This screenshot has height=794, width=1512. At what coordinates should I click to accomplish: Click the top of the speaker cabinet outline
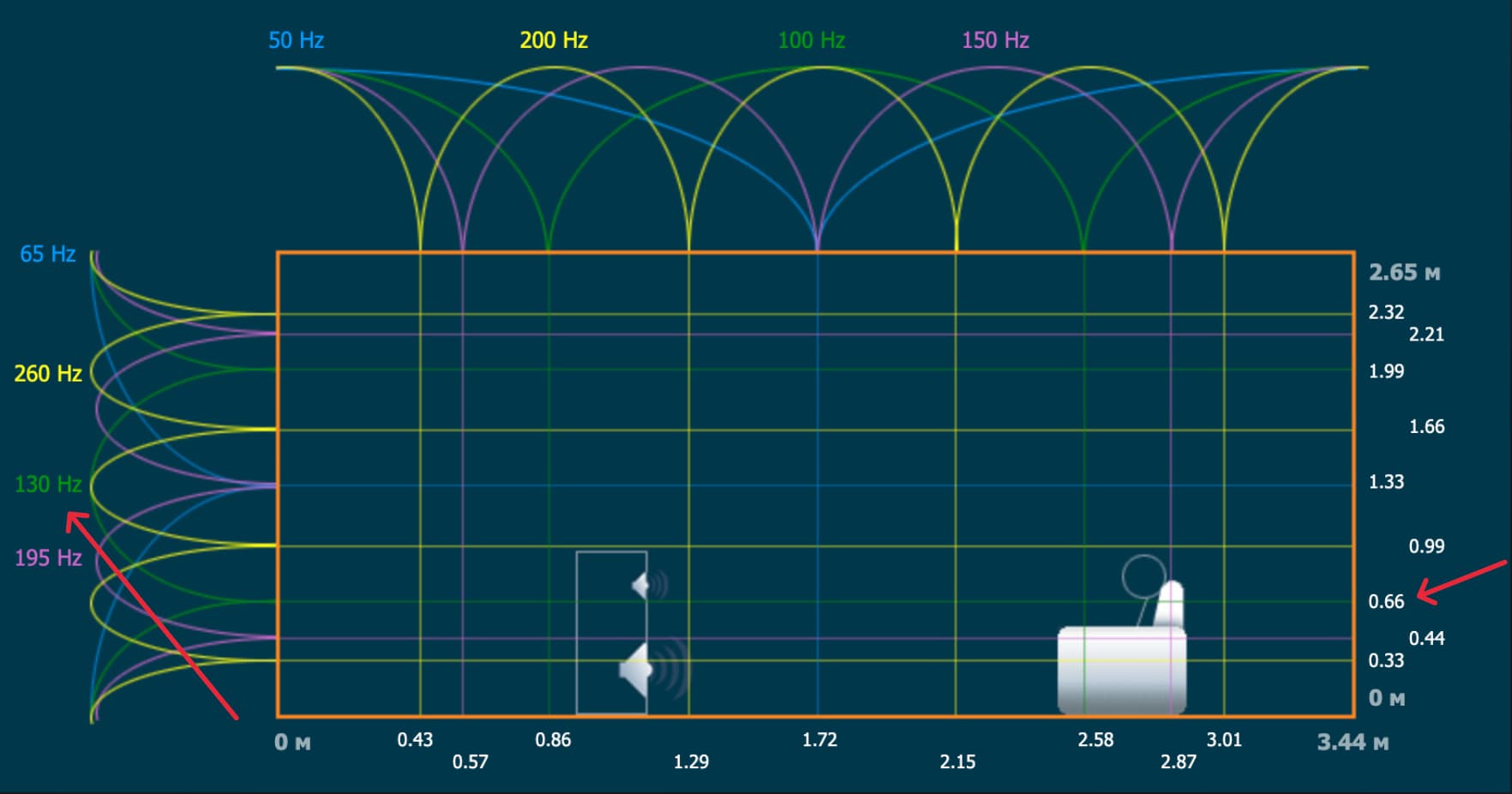tap(611, 552)
